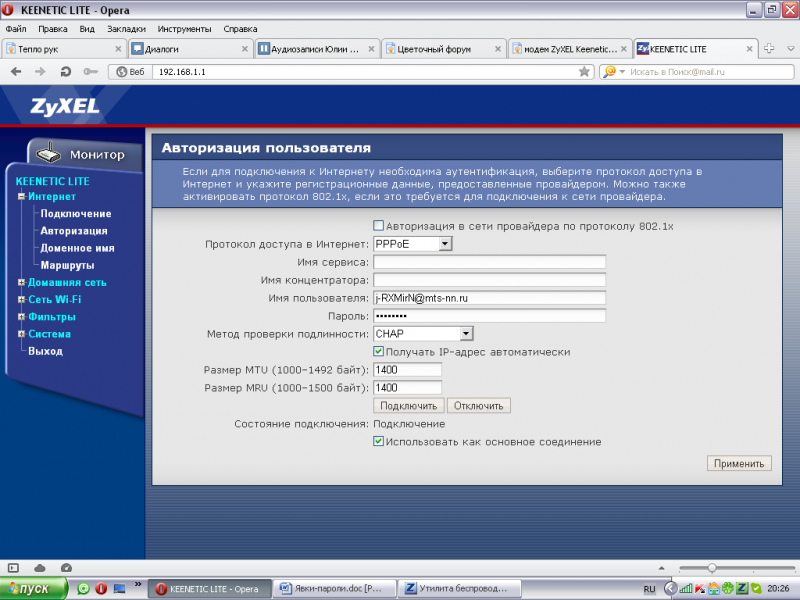
Task: Click the Opera Link cloud icon
Action: [x=40, y=568]
